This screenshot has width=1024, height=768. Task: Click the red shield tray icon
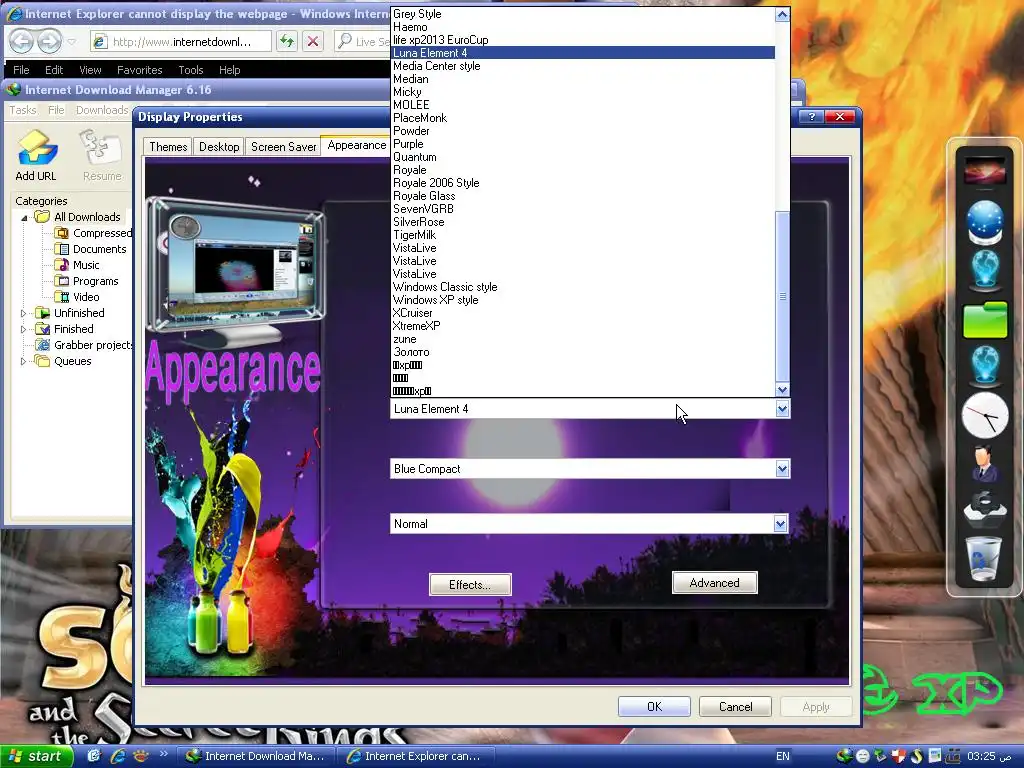click(x=899, y=756)
